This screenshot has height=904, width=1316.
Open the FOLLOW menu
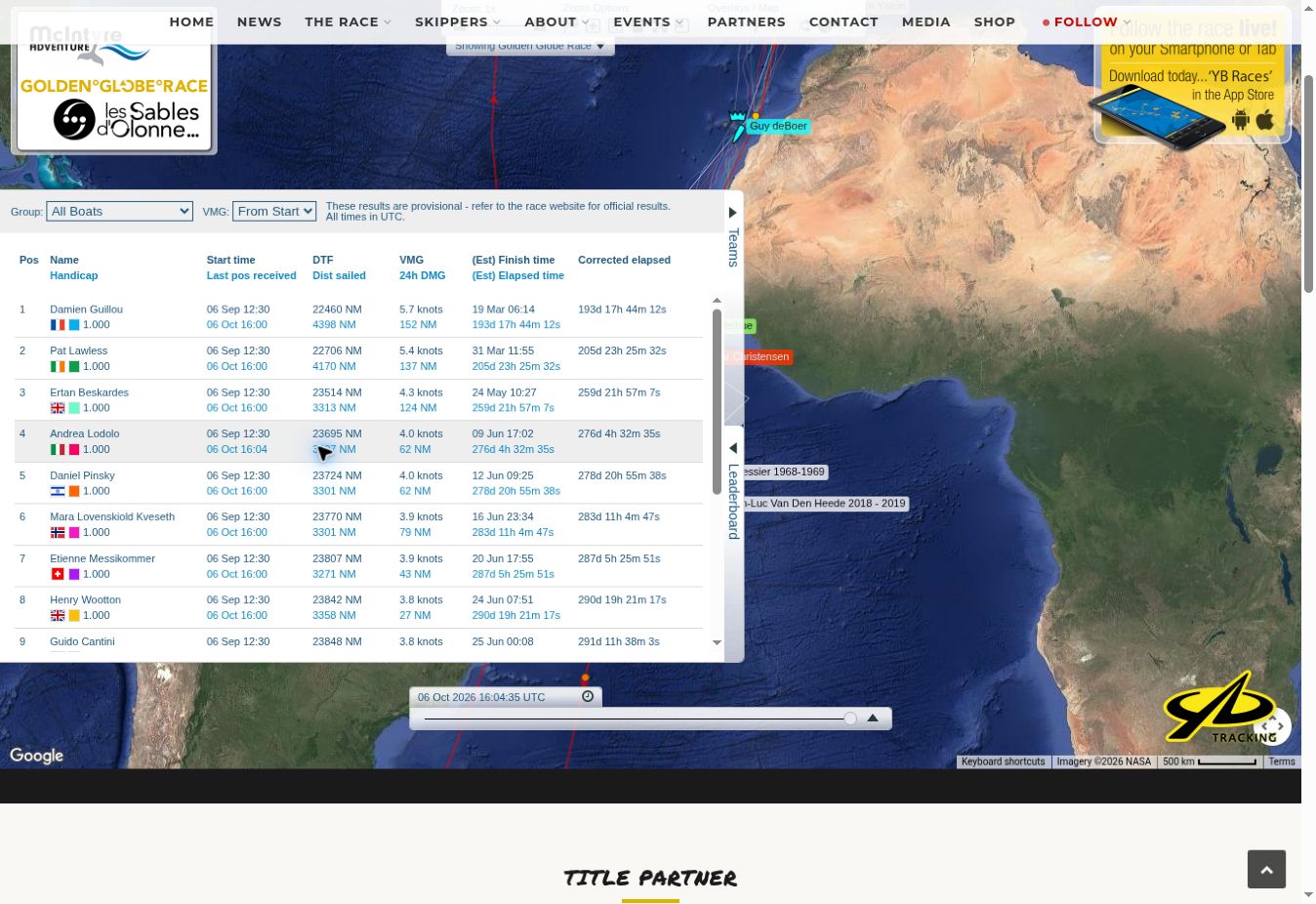(1087, 21)
